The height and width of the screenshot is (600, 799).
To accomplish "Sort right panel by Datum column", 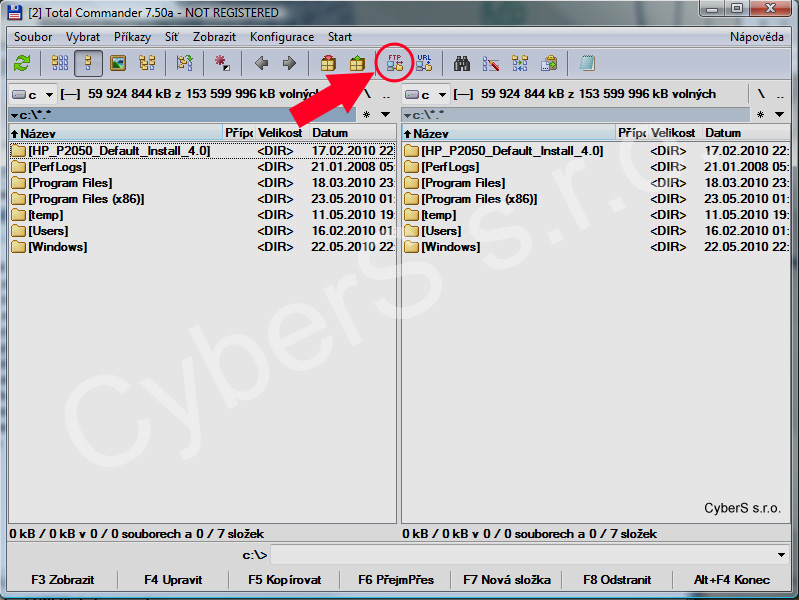I will click(745, 134).
